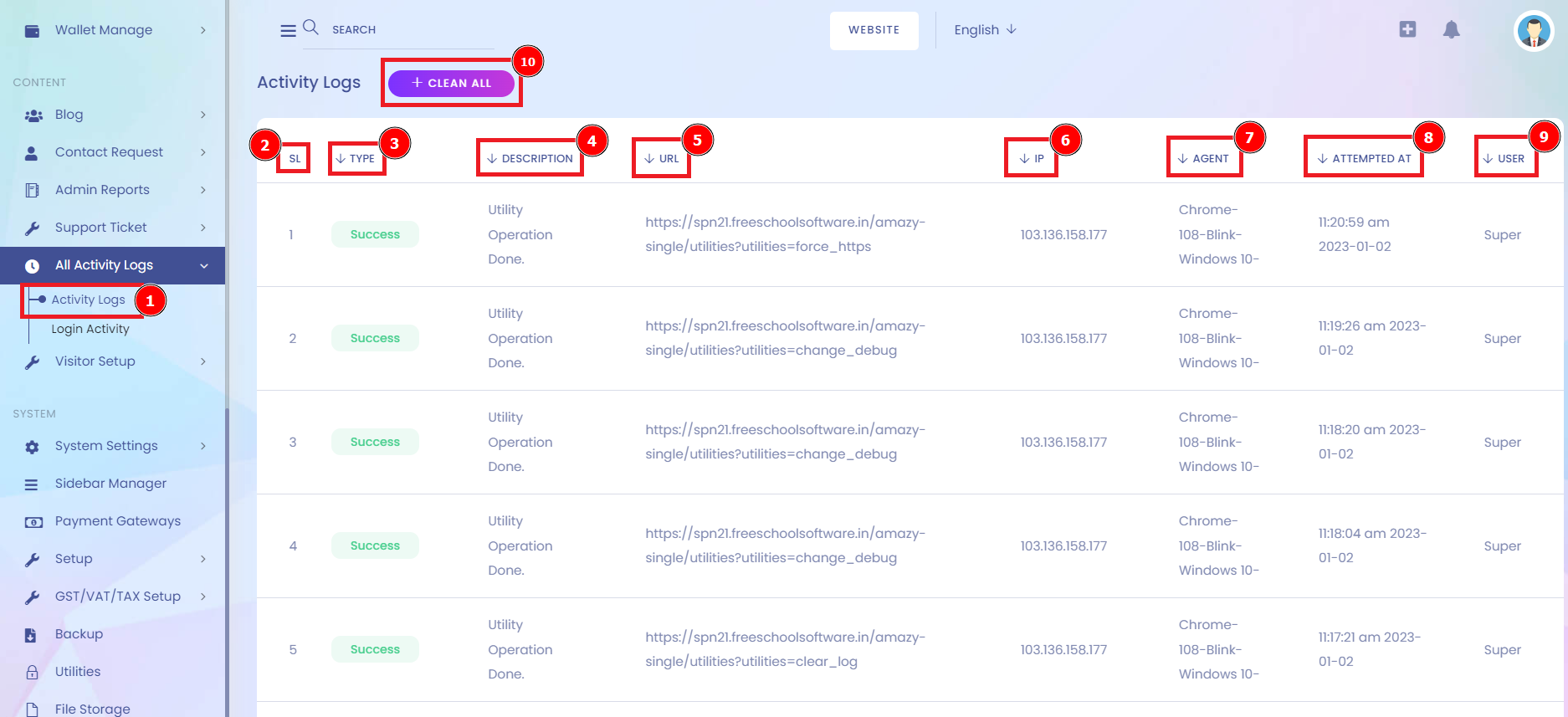Viewport: 1568px width, 717px height.
Task: Click the SL column header
Action: tap(295, 159)
